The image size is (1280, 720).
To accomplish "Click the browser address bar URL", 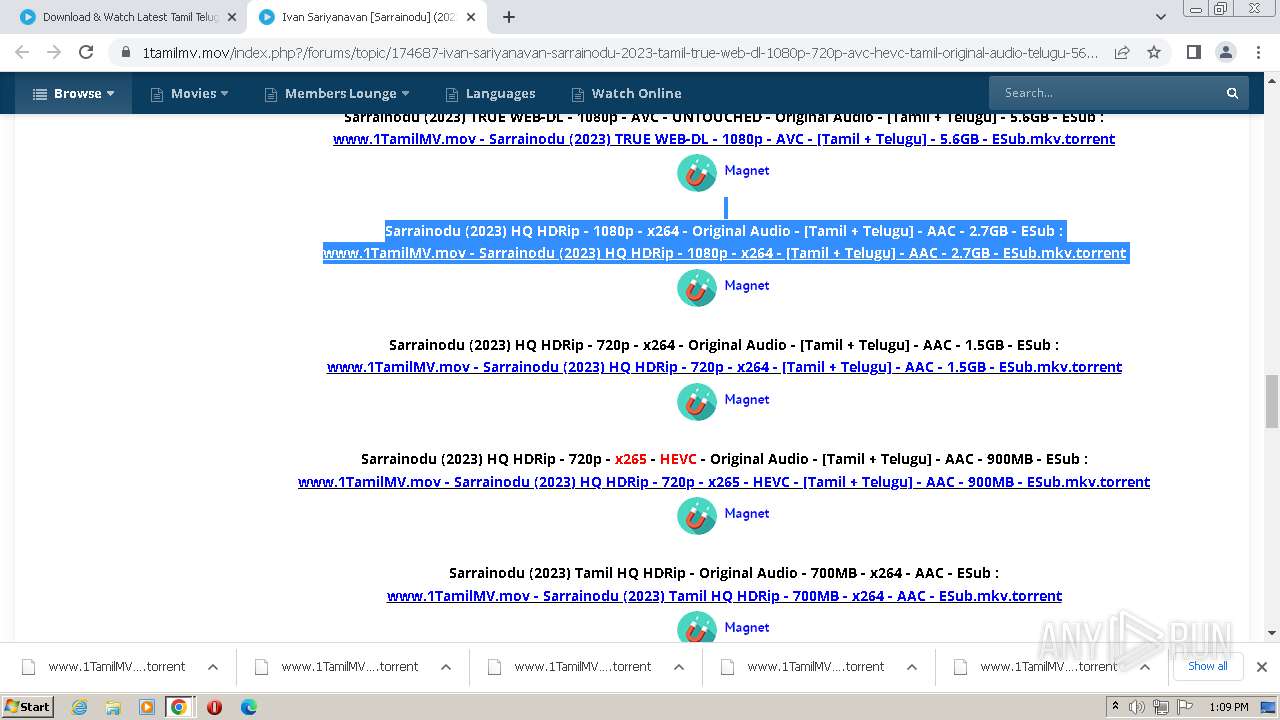I will (x=620, y=52).
